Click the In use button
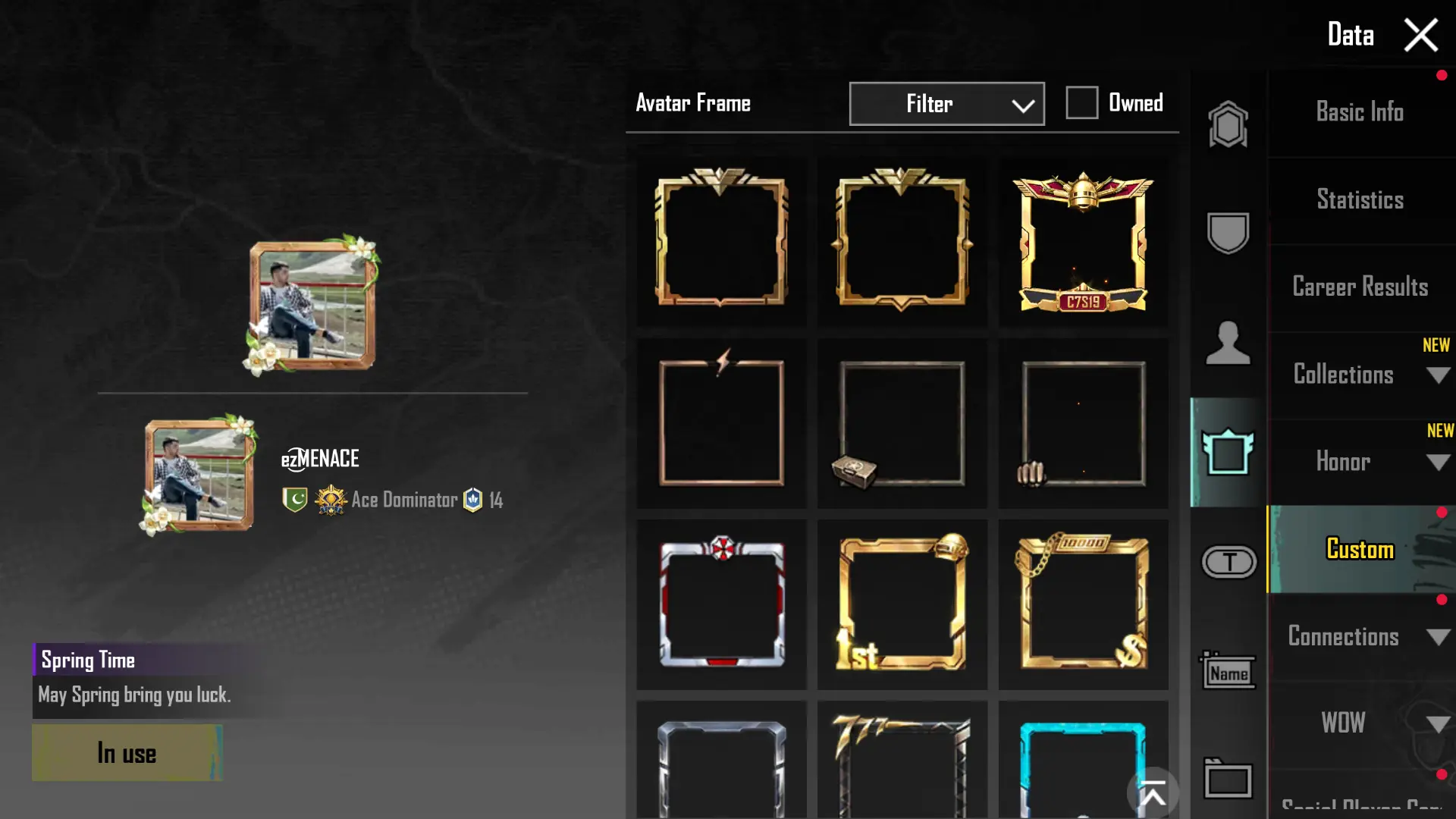1456x819 pixels. tap(127, 753)
